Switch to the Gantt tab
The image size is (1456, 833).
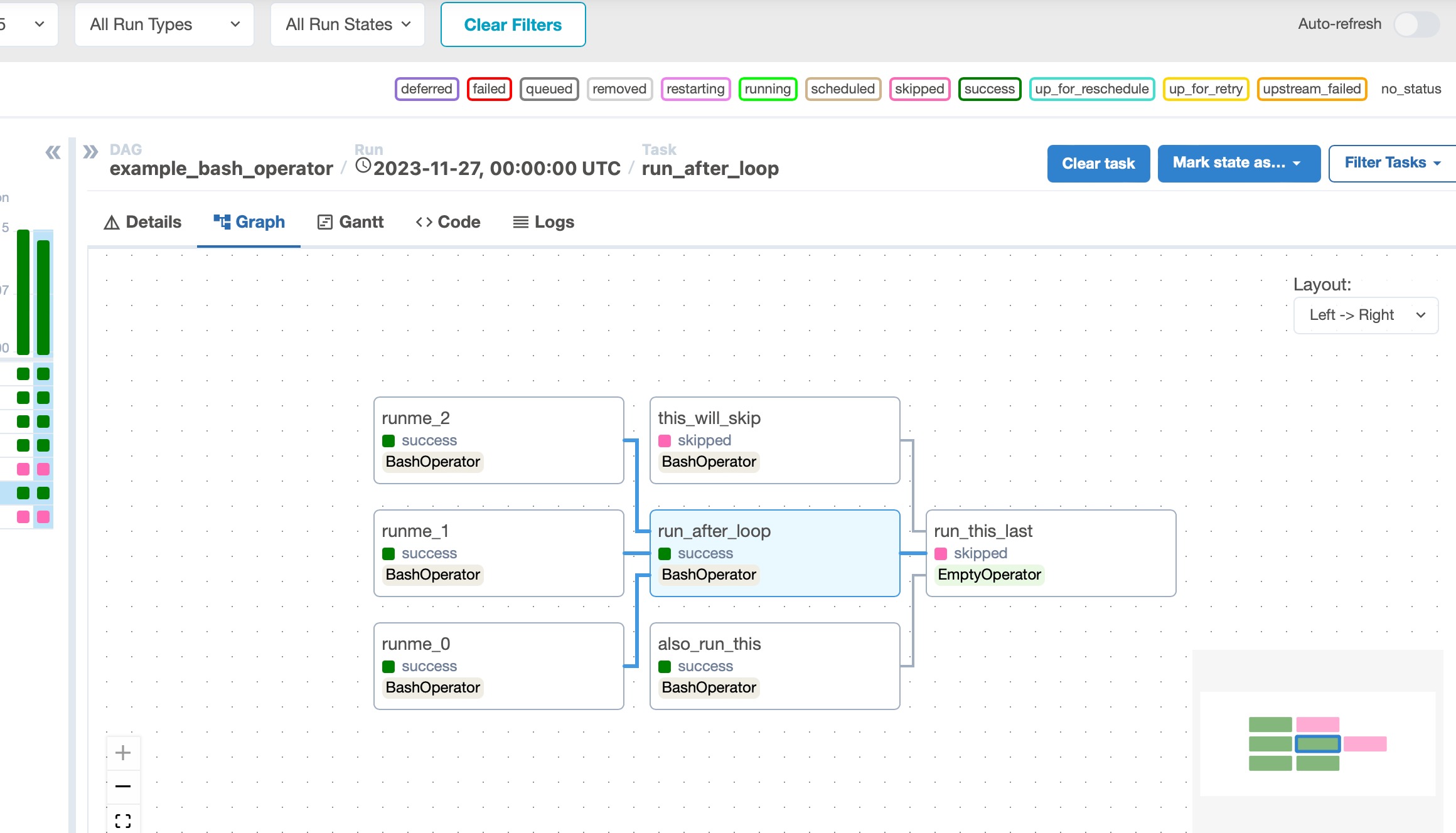pos(350,222)
